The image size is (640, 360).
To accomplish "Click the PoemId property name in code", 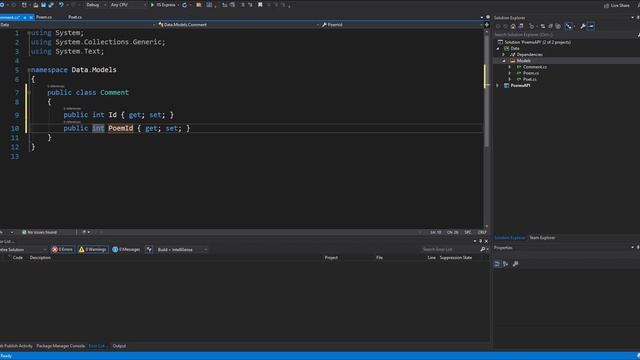I will point(120,128).
